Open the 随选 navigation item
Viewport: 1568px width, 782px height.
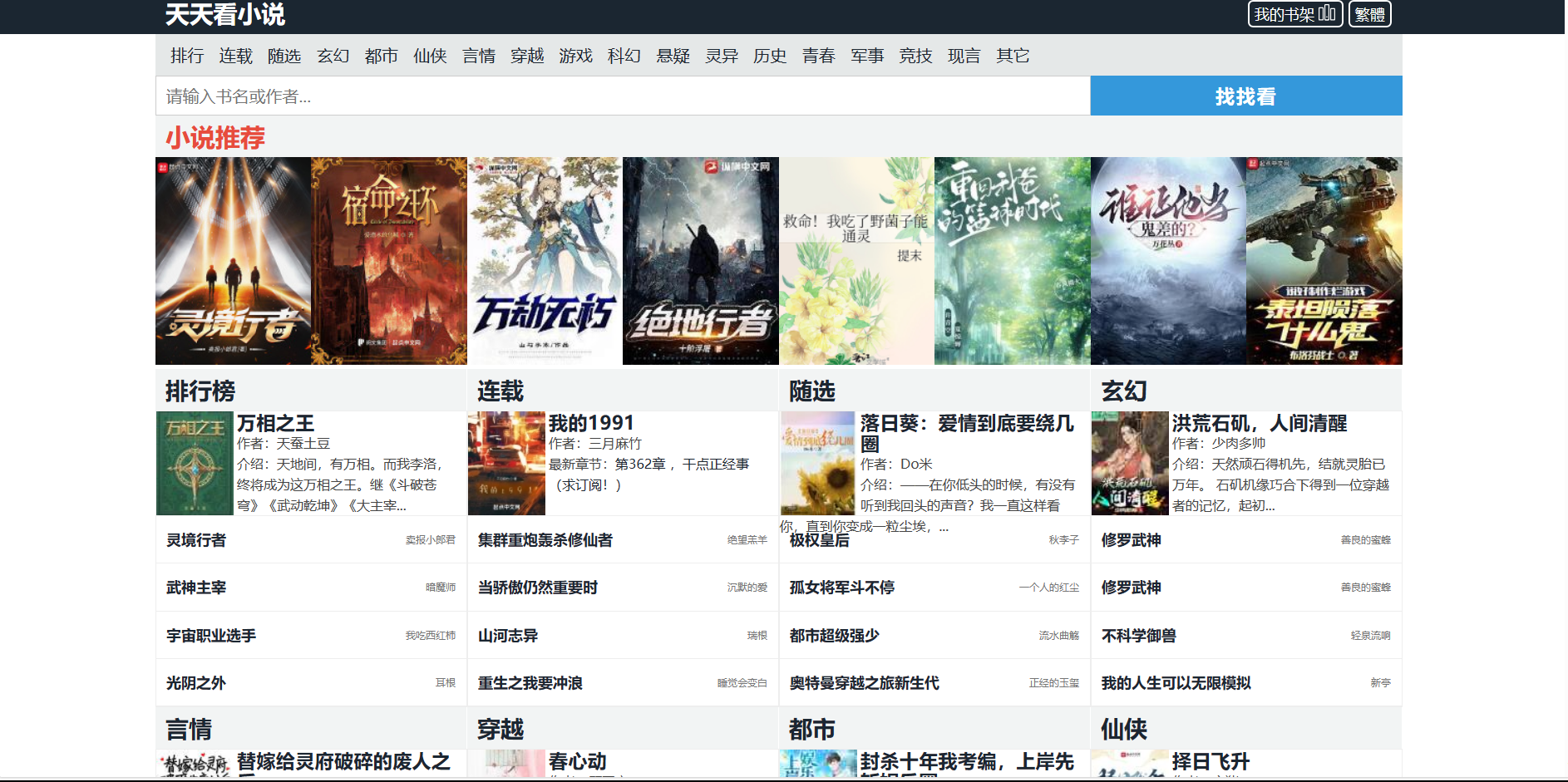coord(284,56)
